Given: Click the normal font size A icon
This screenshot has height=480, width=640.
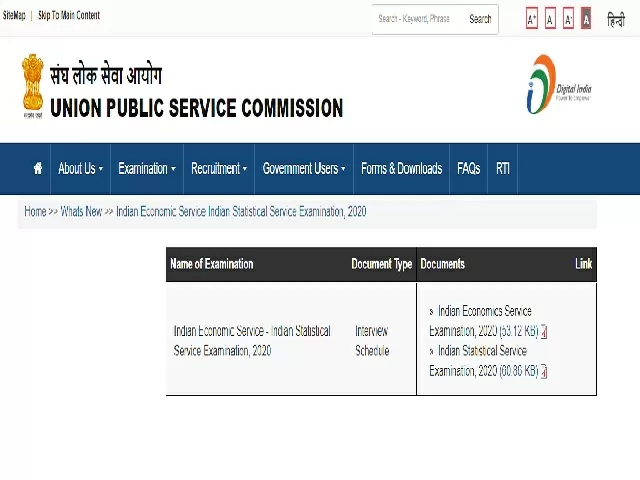Looking at the screenshot, I should click(x=550, y=18).
